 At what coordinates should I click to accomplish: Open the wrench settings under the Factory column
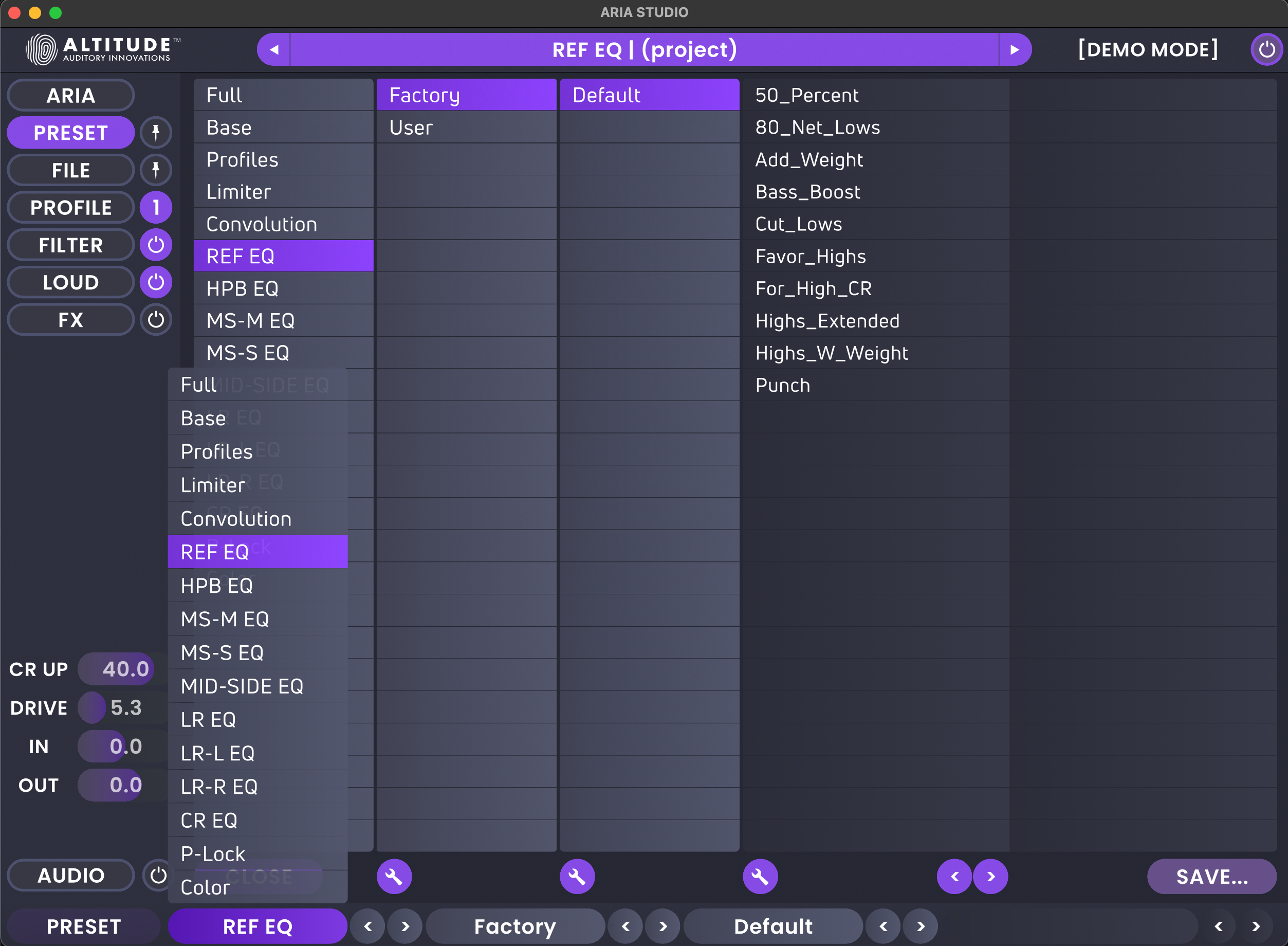577,876
